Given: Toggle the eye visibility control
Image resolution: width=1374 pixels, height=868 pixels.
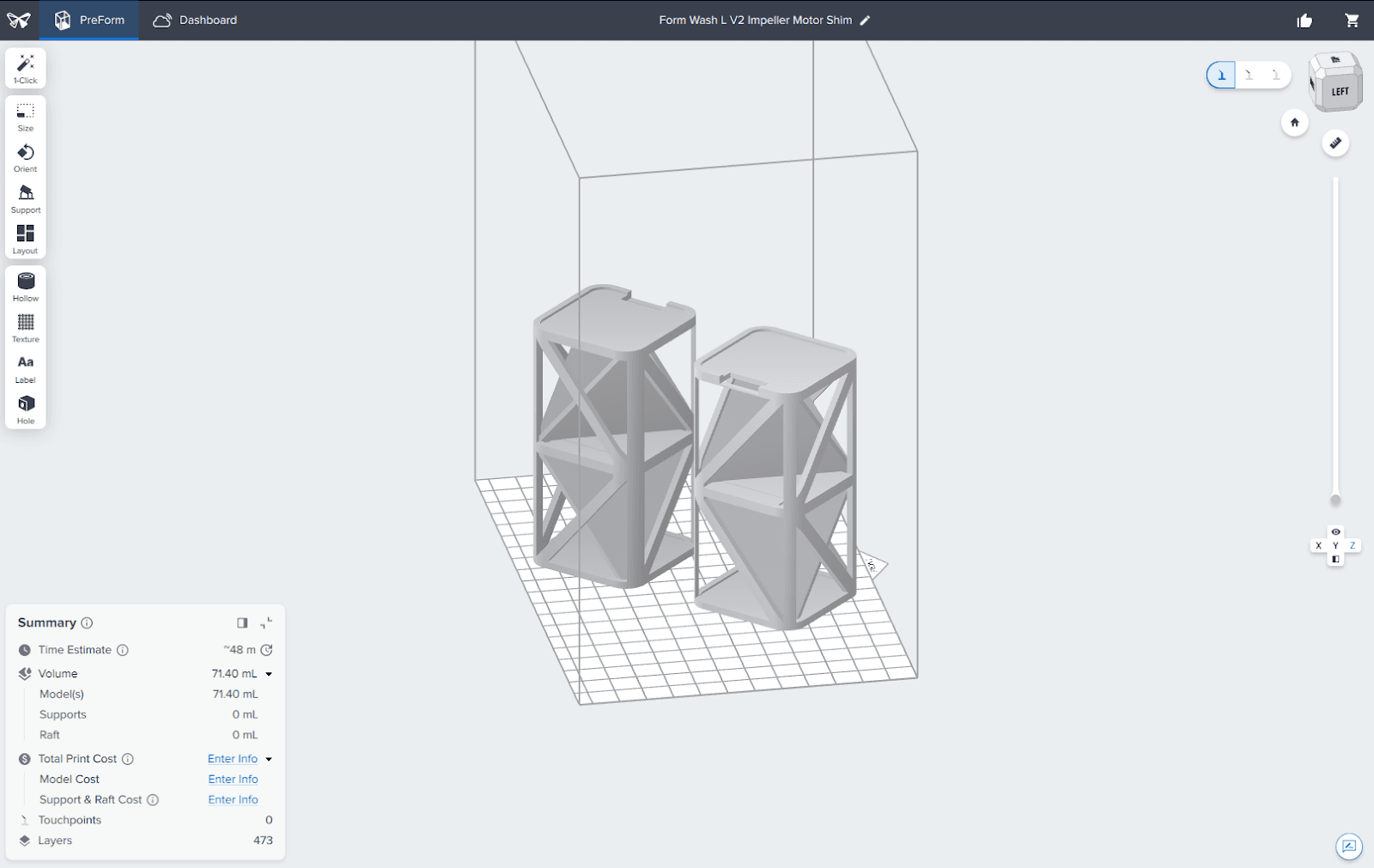Looking at the screenshot, I should (x=1335, y=532).
